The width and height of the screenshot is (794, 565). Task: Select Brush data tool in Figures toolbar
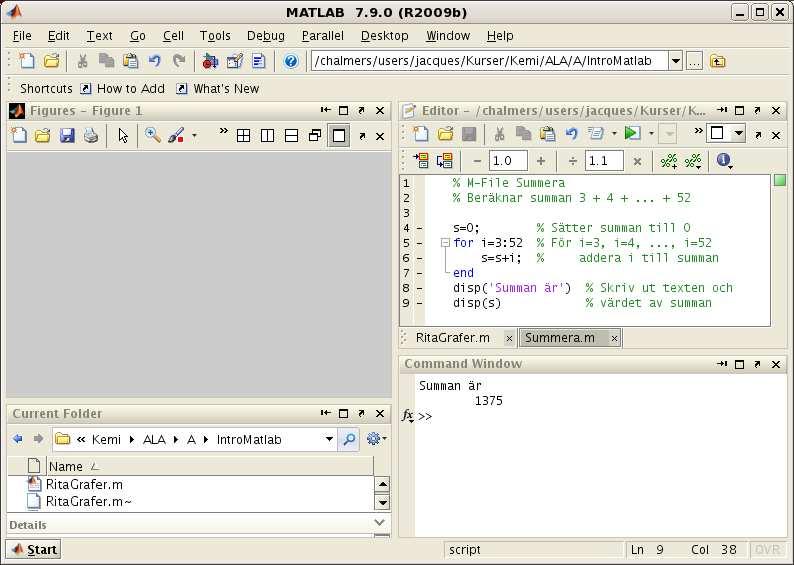click(x=176, y=136)
